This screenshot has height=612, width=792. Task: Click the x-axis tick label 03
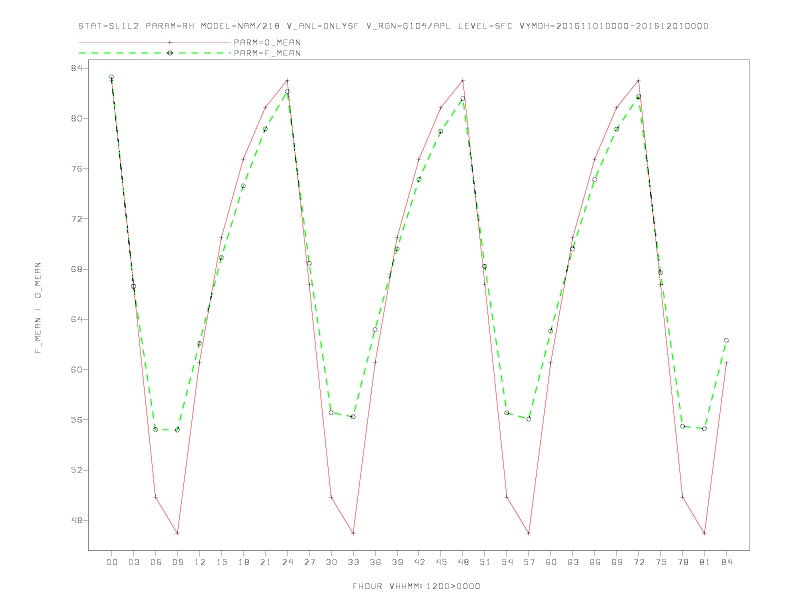[x=133, y=562]
